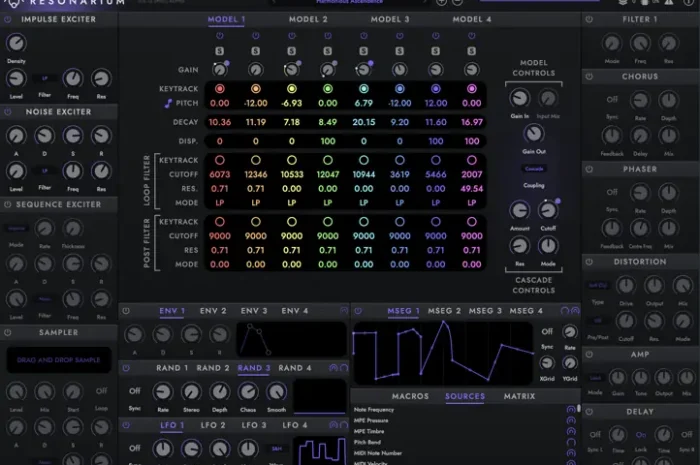Viewport: 700px width, 465px height.
Task: Select the MSEG 2 tab
Action: pos(444,311)
